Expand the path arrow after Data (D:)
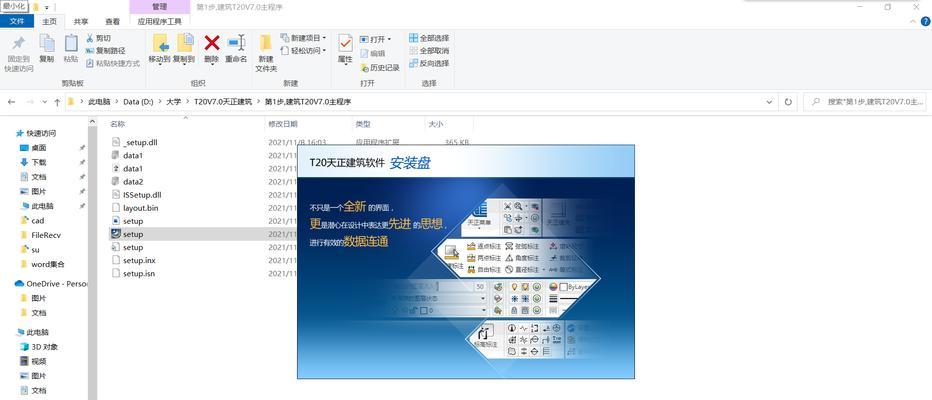Image resolution: width=932 pixels, height=400 pixels. click(159, 102)
